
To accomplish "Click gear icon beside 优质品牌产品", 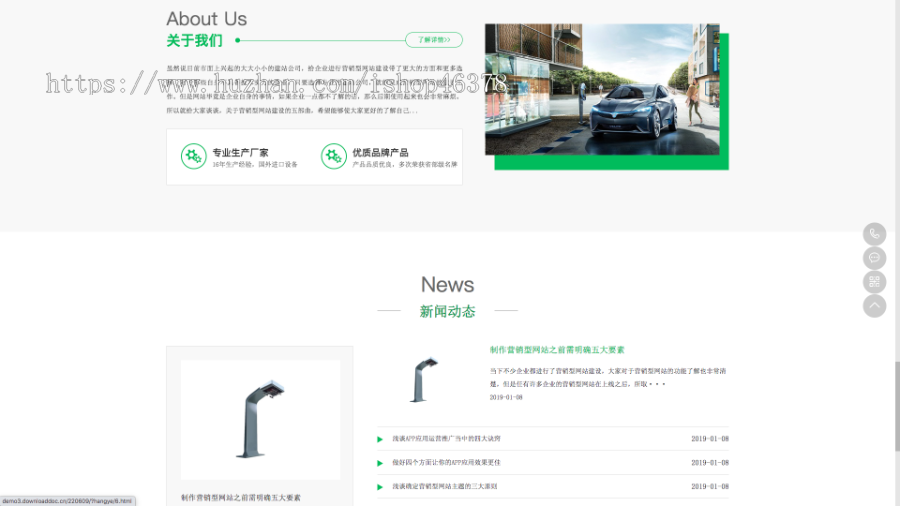I will (x=333, y=156).
